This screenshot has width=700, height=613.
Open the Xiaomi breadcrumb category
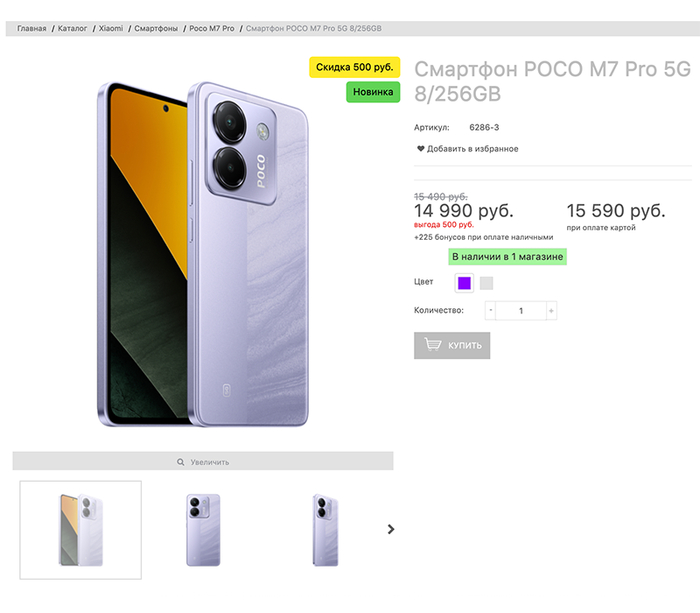point(111,29)
